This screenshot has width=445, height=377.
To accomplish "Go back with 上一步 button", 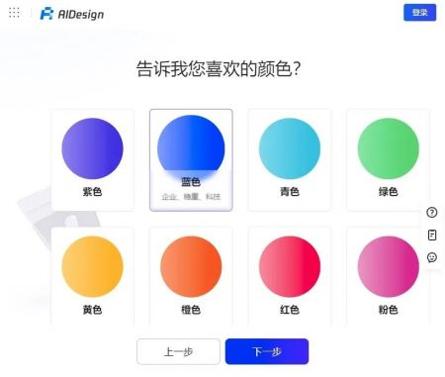I will (x=178, y=351).
